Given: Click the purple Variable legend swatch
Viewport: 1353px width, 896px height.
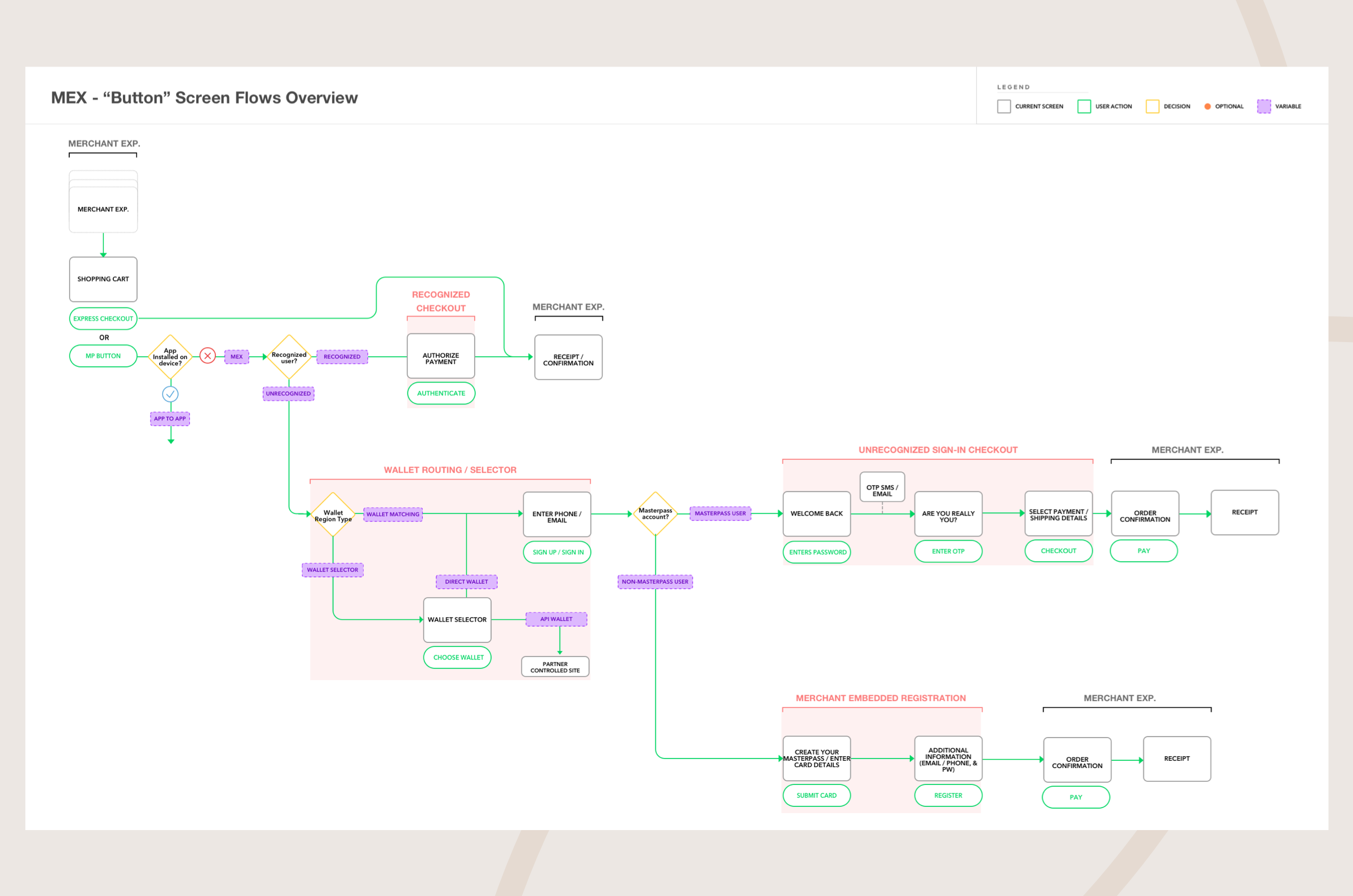Looking at the screenshot, I should click(x=1263, y=107).
